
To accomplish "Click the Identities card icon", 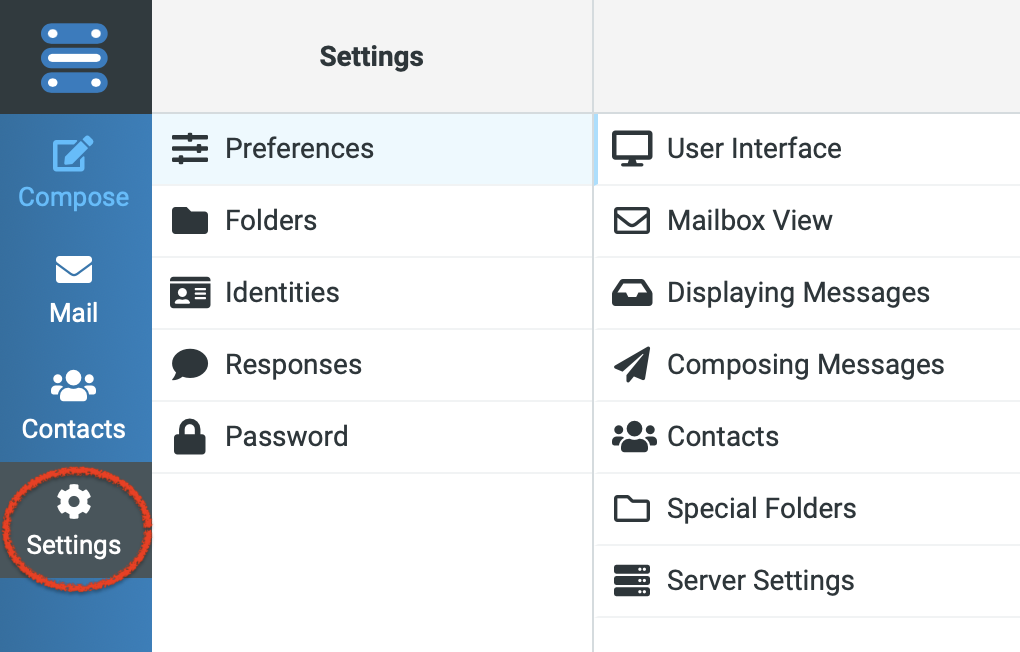I will point(190,292).
